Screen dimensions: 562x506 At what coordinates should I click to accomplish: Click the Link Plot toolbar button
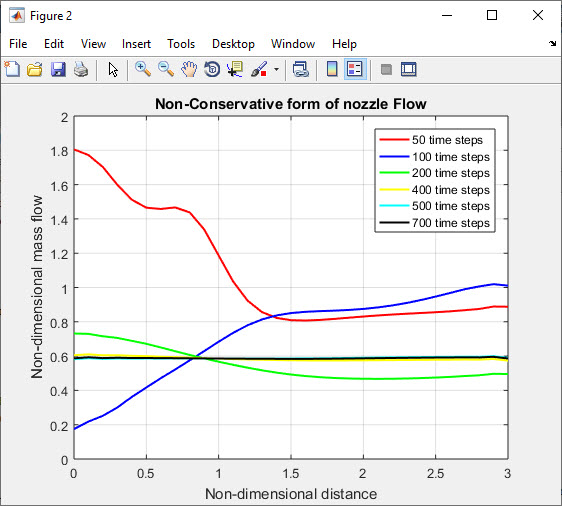pos(300,69)
